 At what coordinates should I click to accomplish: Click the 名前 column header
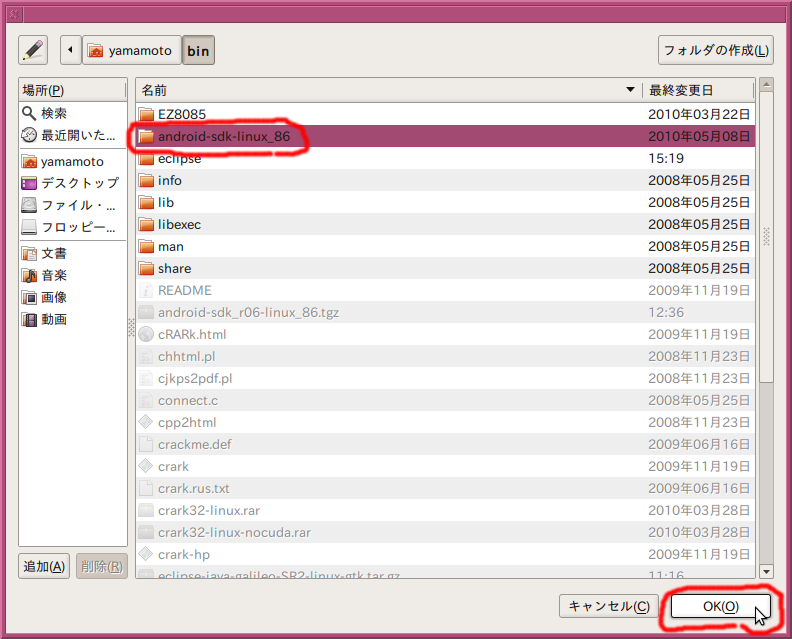[389, 90]
